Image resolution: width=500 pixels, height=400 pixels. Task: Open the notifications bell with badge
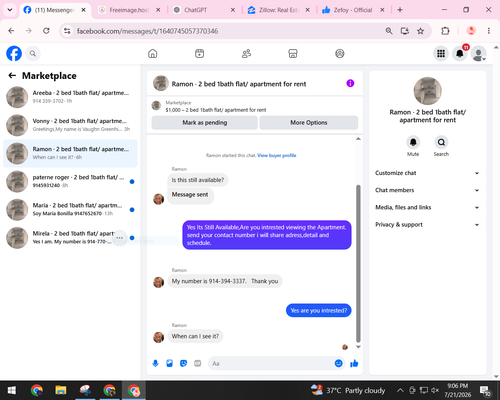460,53
